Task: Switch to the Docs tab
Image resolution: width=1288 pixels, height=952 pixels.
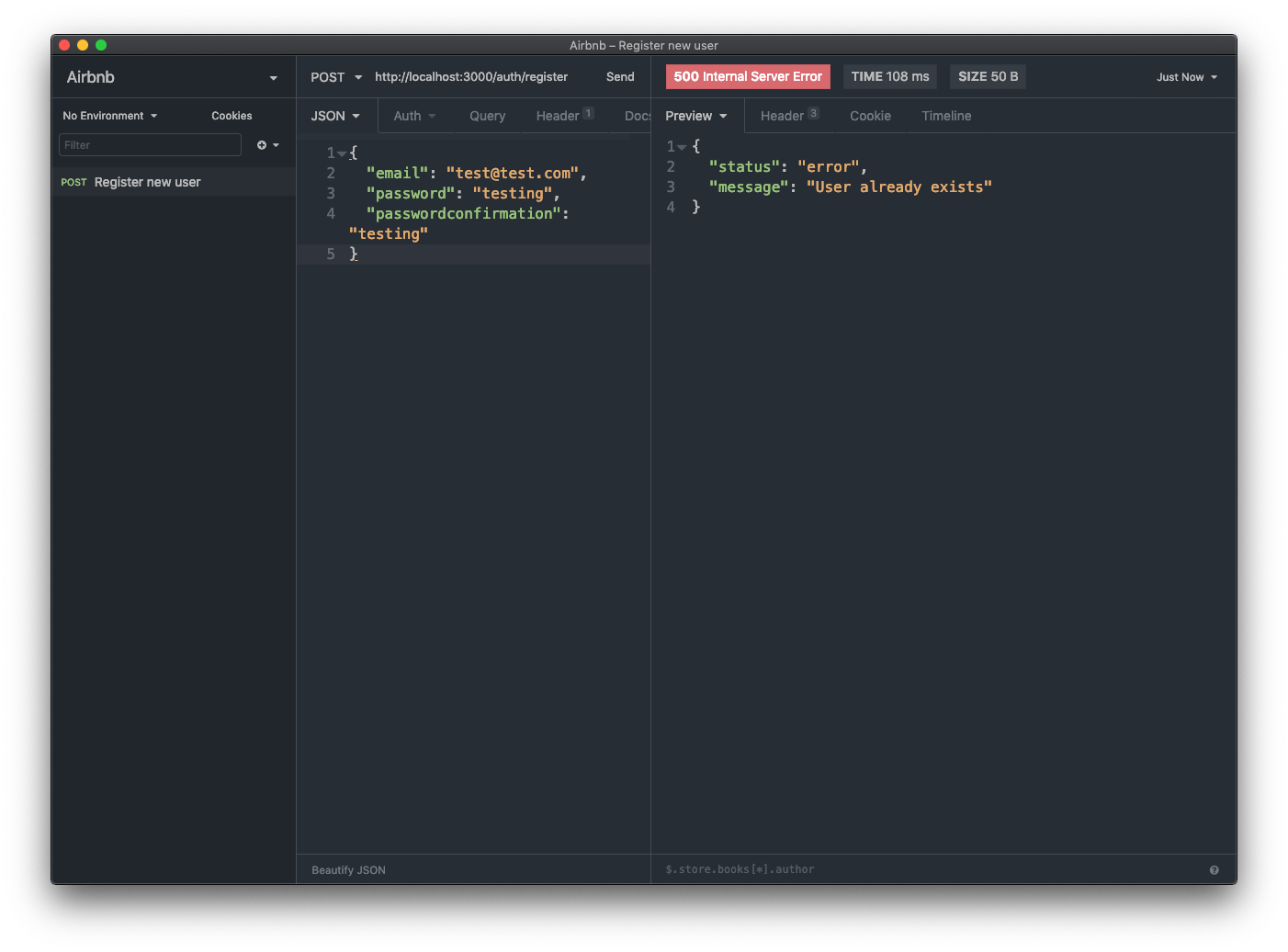Action: 637,116
